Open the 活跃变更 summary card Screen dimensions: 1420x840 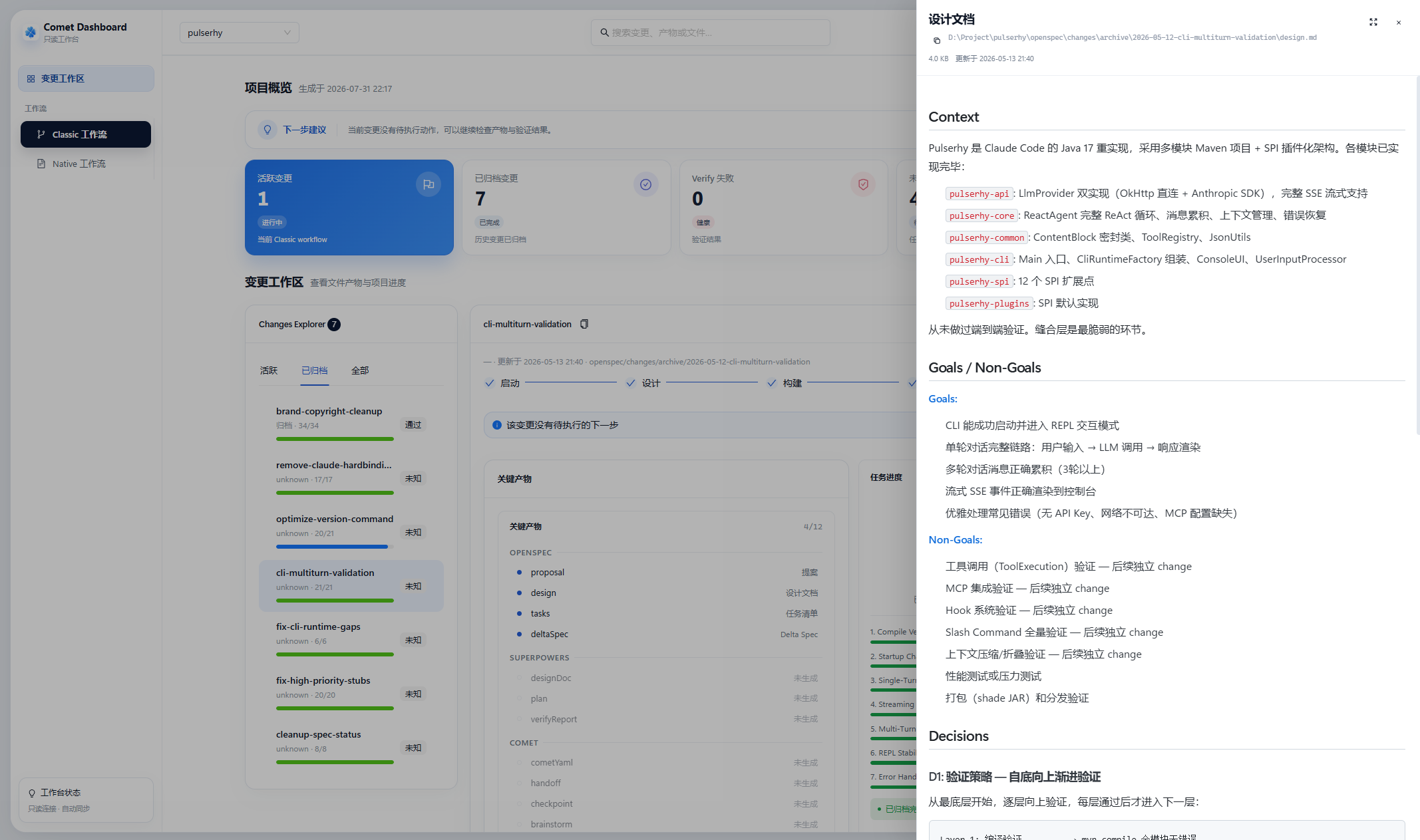point(349,208)
